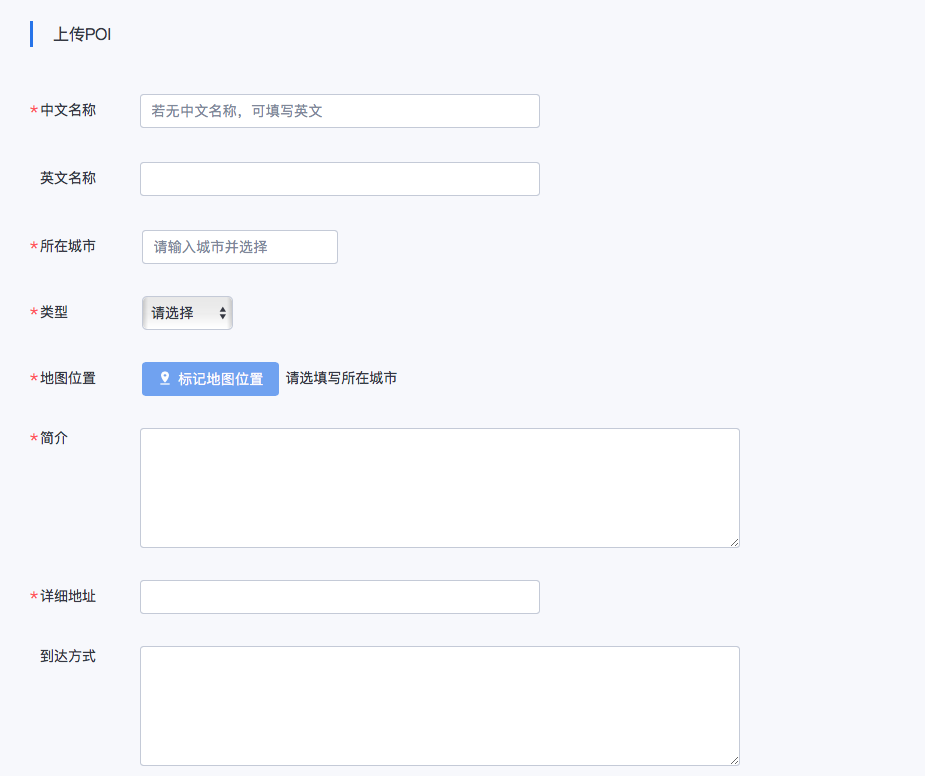Focus the 中文名称 input field
Viewport: 925px width, 776px height.
[340, 111]
